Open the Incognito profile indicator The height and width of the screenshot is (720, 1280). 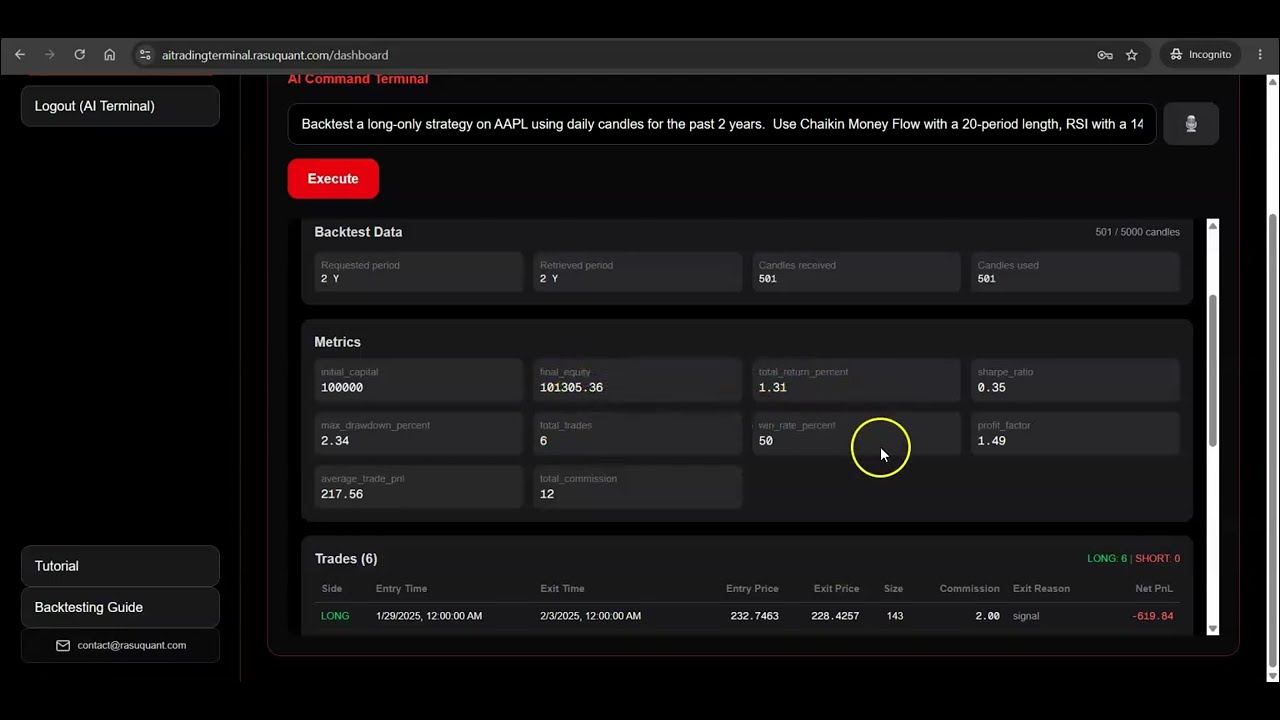(x=1201, y=55)
